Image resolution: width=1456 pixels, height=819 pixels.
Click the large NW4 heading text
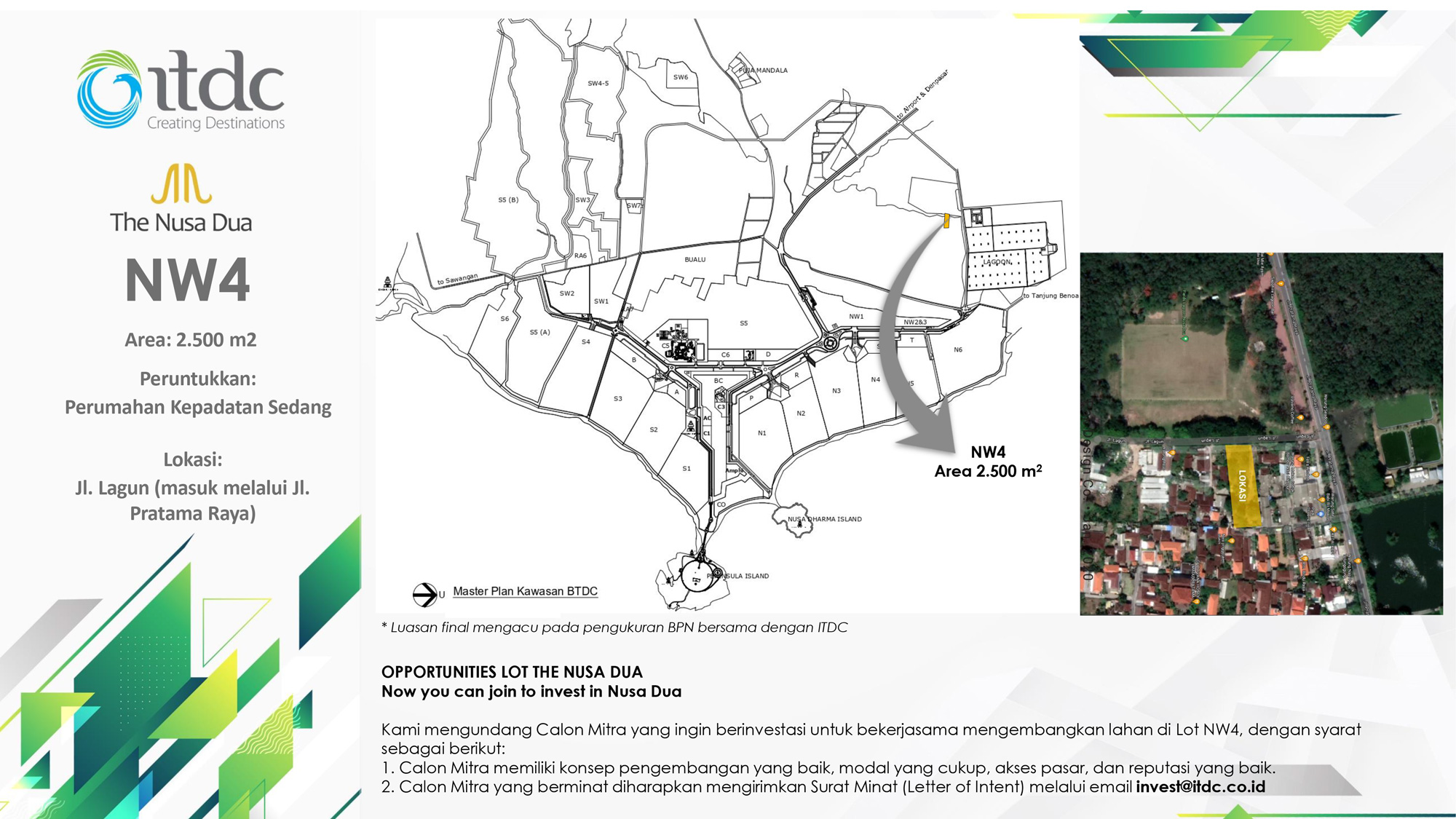pos(188,281)
